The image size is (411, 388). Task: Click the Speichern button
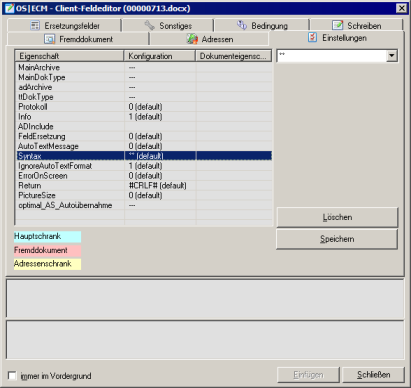pyautogui.click(x=337, y=239)
